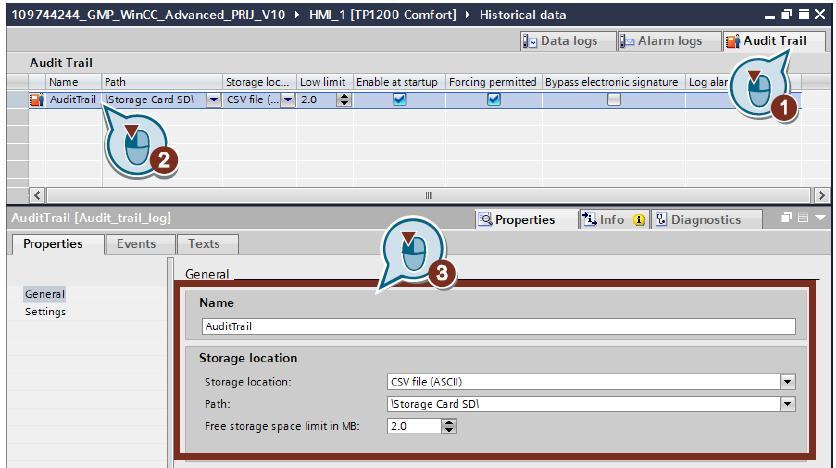This screenshot has height=468, width=836.
Task: Open Path dropdown in AuditTrail row
Action: coord(214,100)
